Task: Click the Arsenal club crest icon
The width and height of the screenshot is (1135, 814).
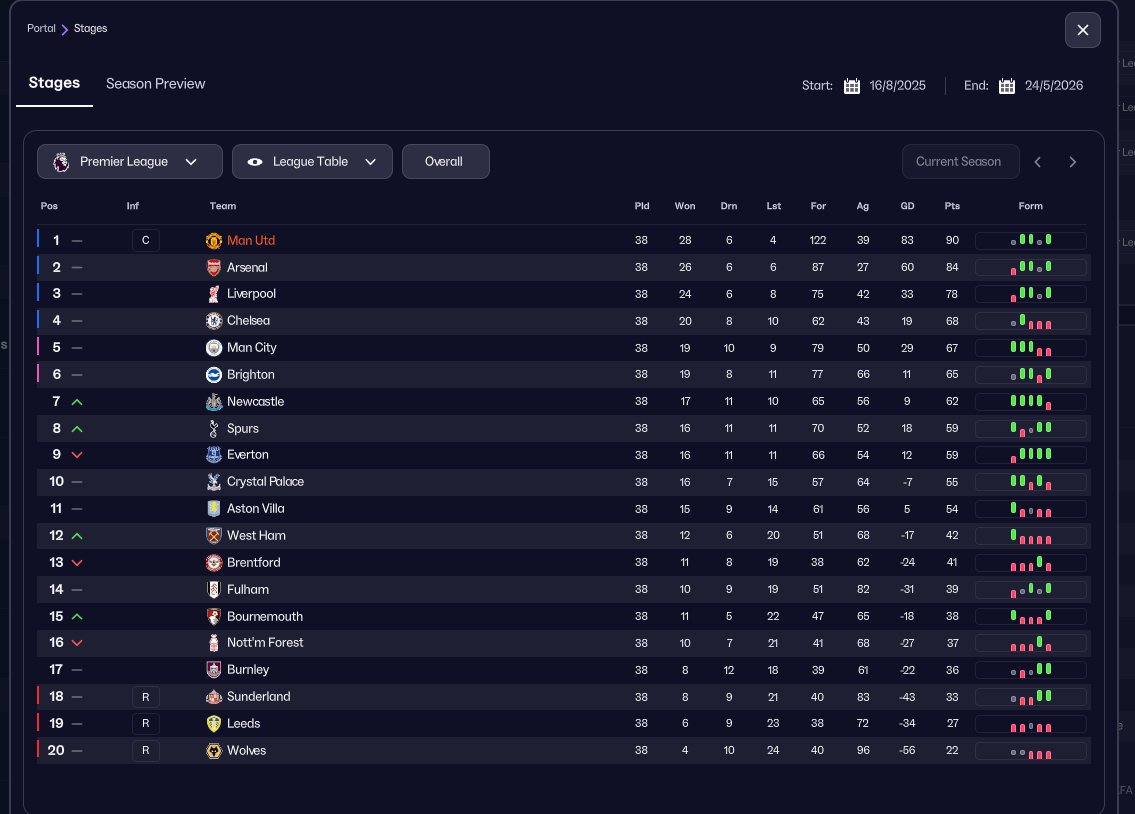Action: (214, 267)
